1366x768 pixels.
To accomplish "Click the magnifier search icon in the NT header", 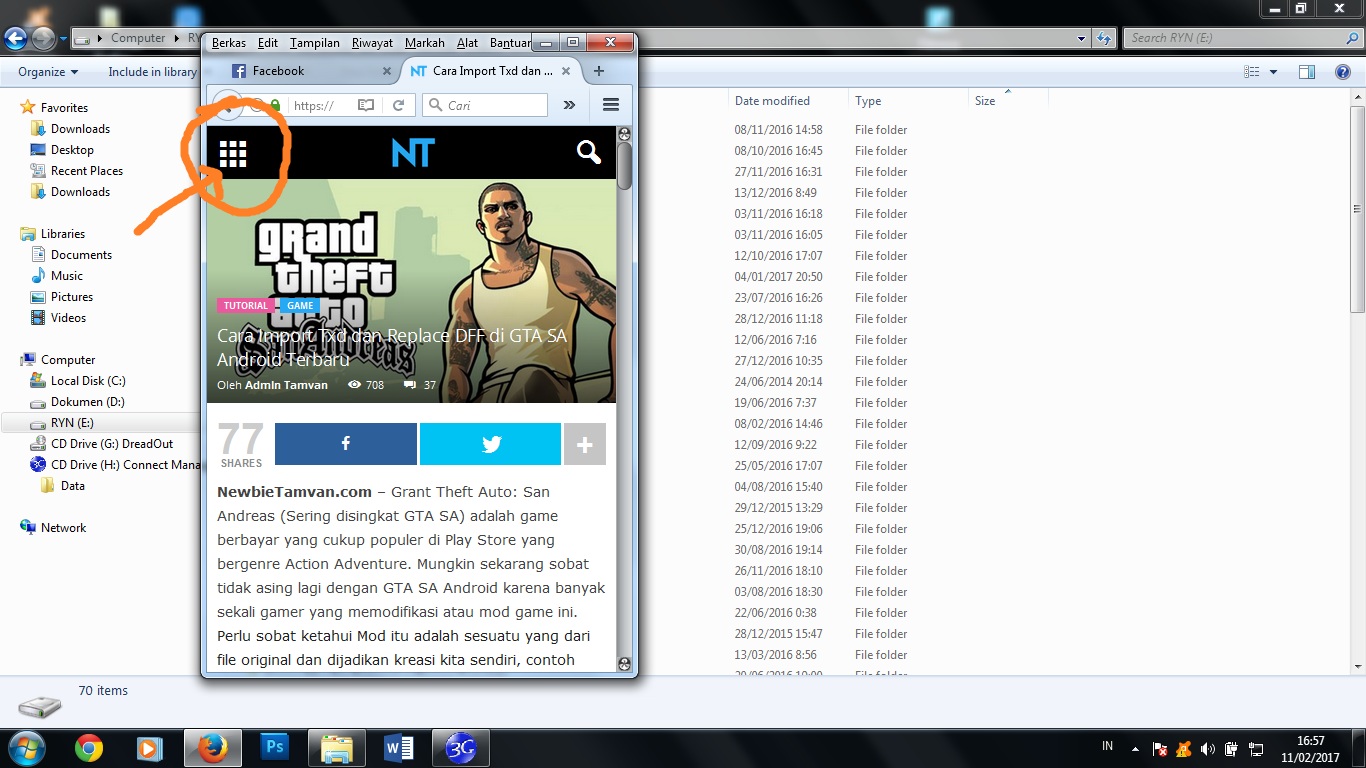I will 589,152.
